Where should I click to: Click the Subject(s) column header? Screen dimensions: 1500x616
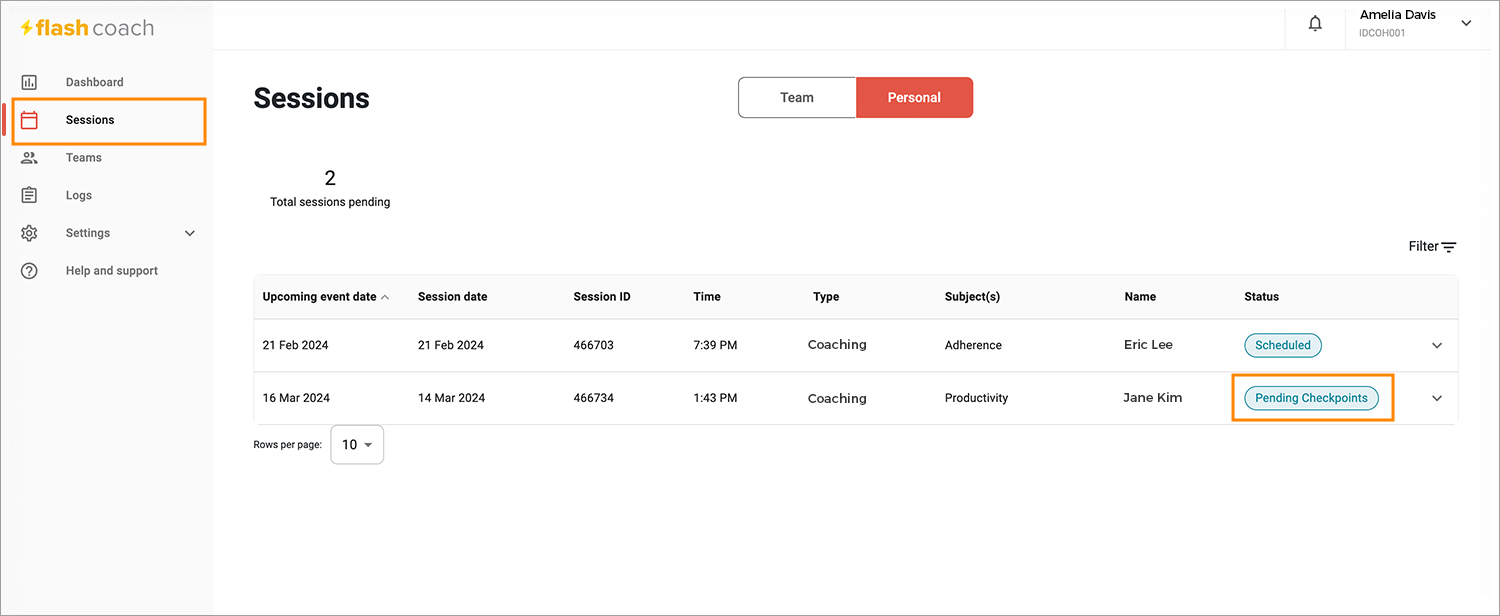(972, 297)
